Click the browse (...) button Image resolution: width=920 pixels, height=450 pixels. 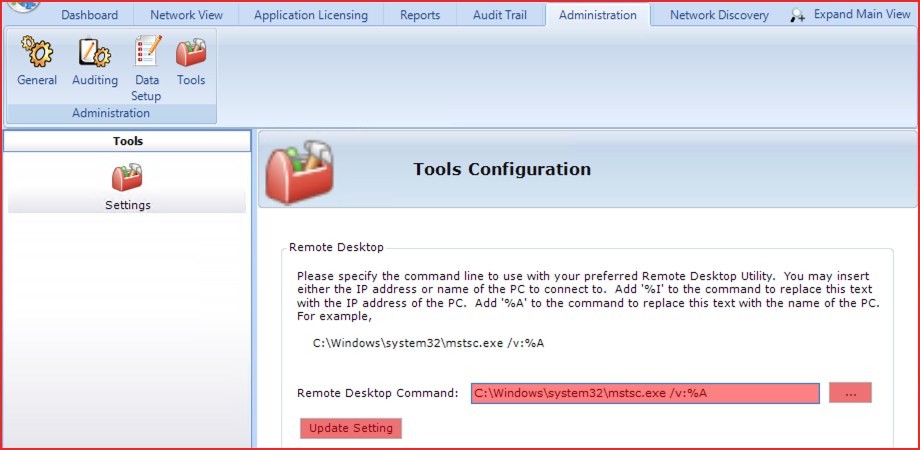(850, 393)
